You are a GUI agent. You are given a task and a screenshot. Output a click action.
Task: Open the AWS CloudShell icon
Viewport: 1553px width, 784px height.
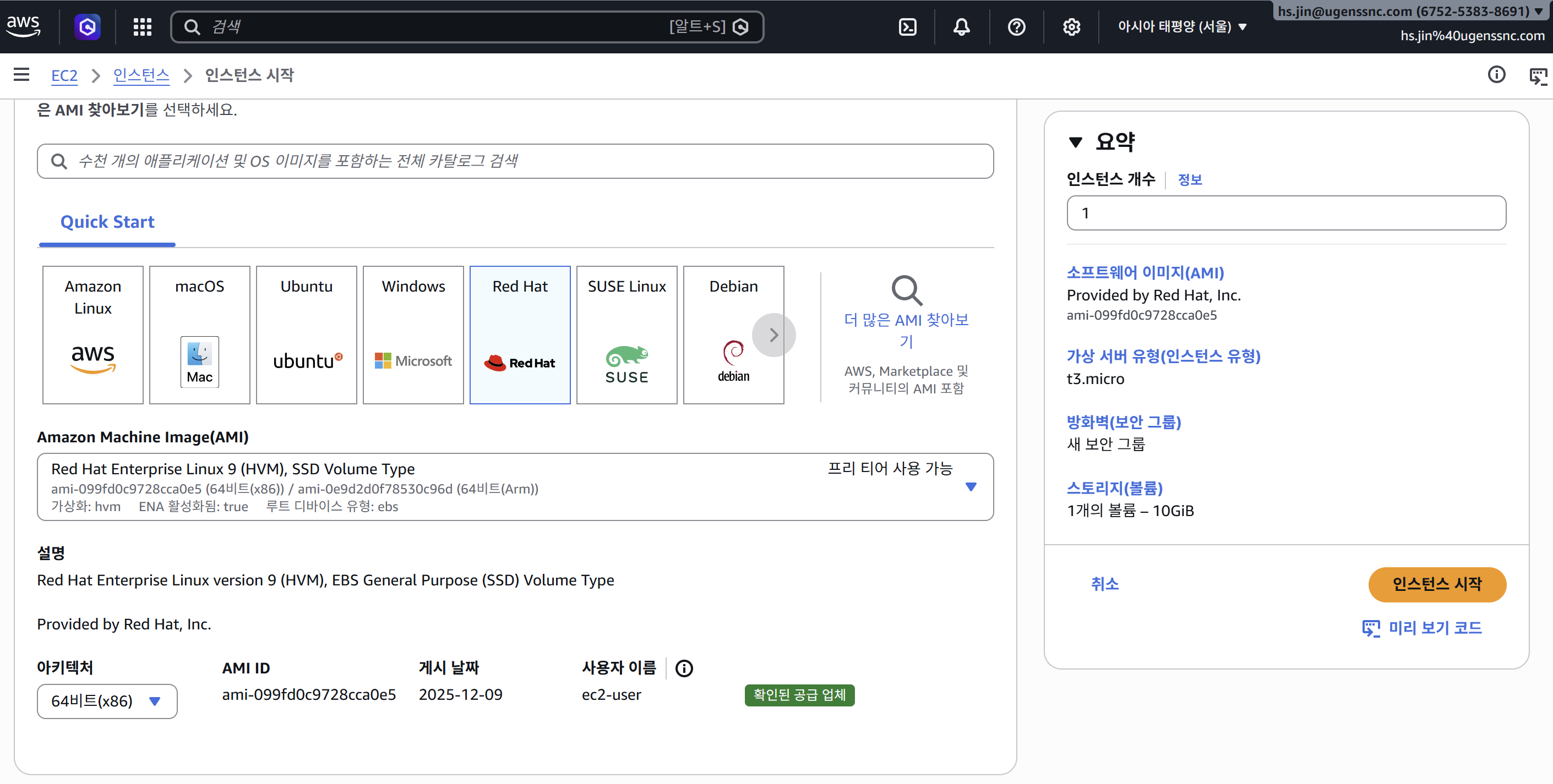907,26
